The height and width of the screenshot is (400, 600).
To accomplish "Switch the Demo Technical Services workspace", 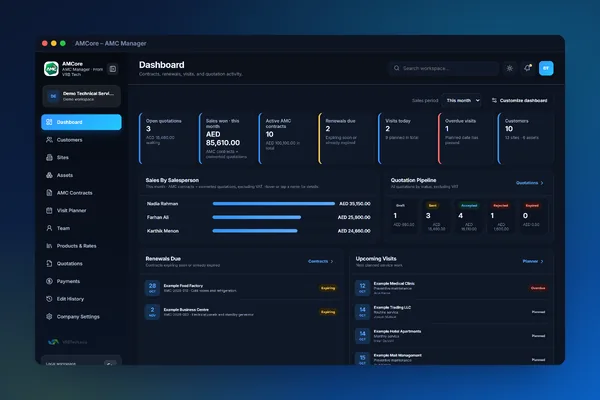I will [81, 96].
